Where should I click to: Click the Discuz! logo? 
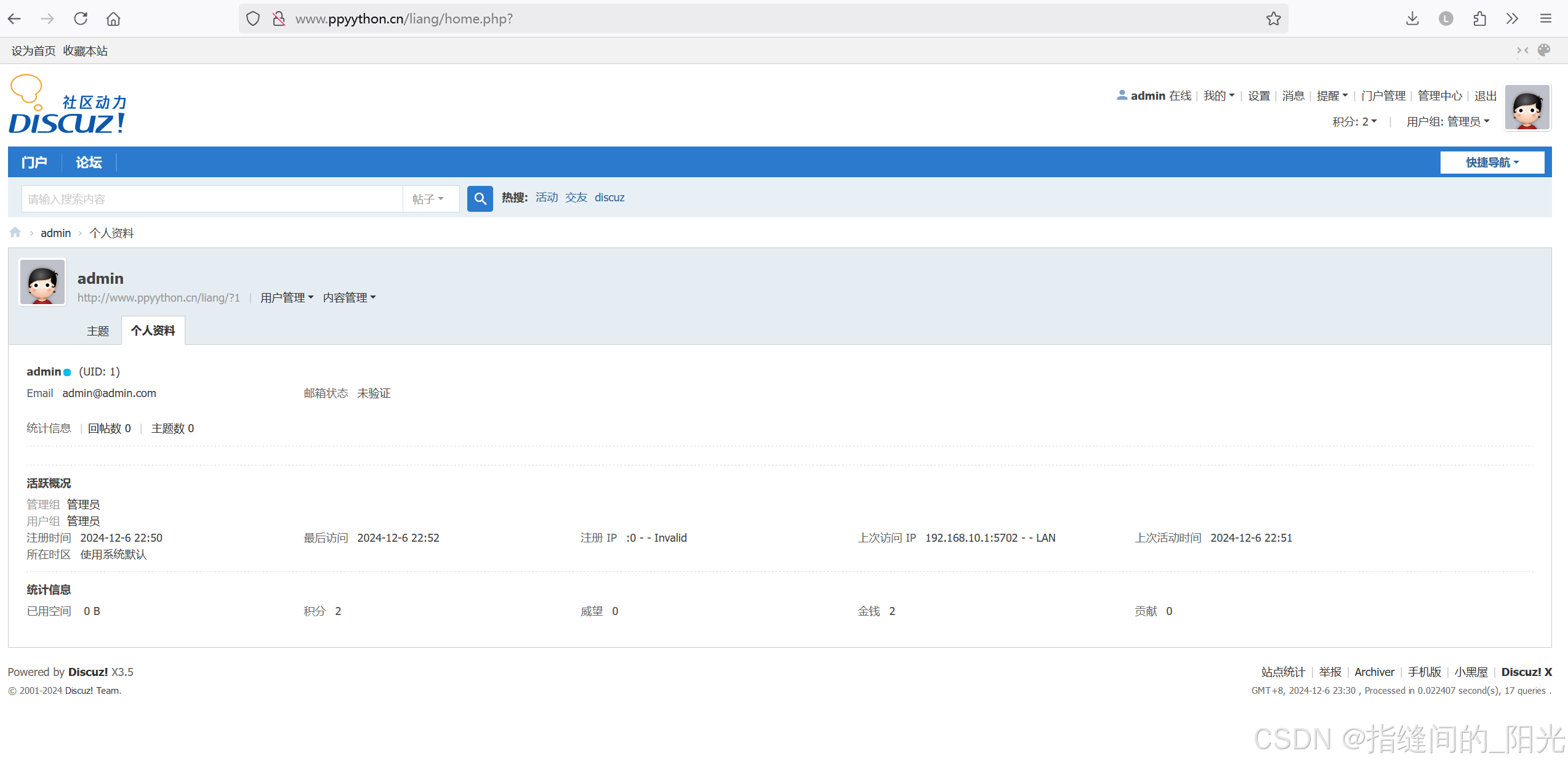(68, 106)
